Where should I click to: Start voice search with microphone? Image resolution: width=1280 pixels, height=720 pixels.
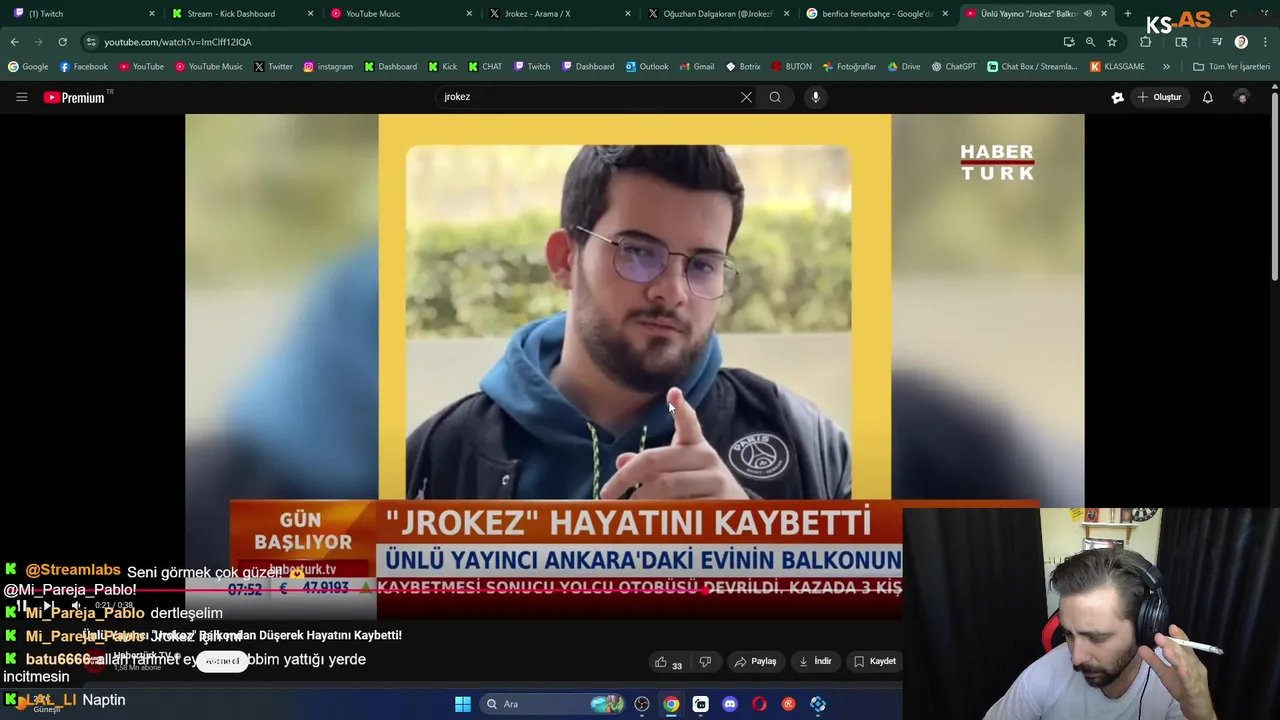tap(816, 97)
